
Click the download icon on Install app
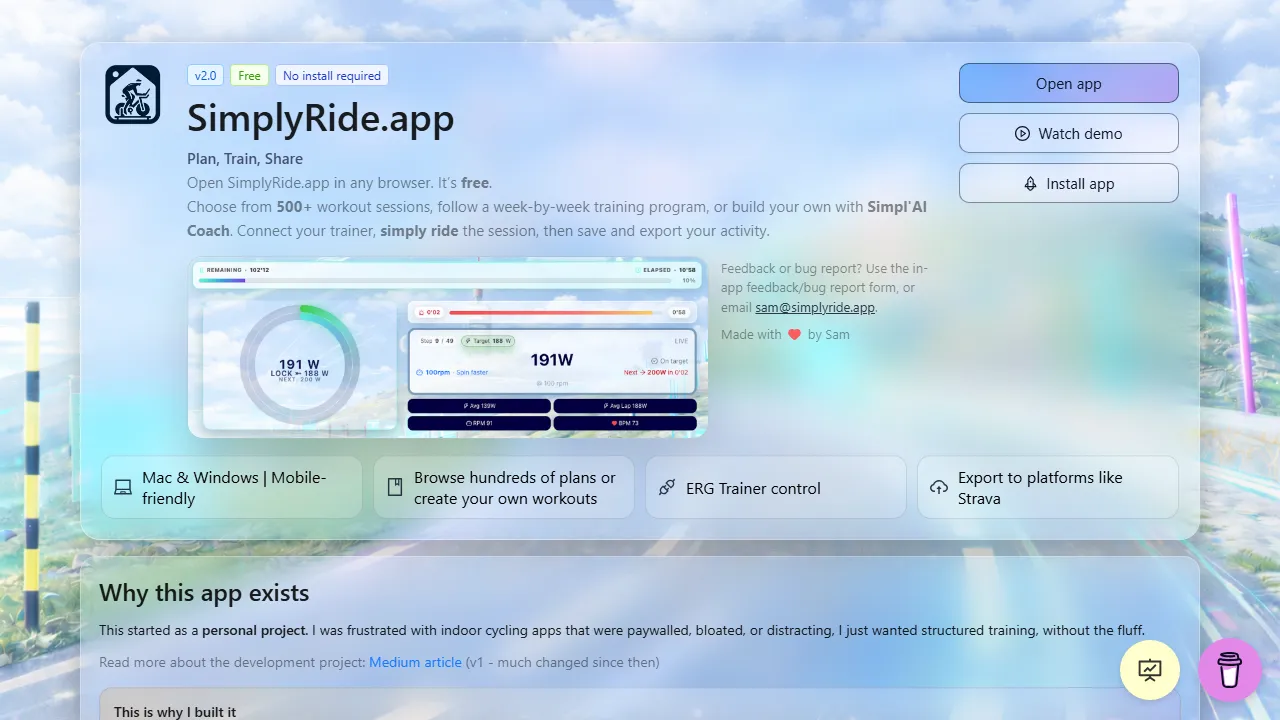1029,183
